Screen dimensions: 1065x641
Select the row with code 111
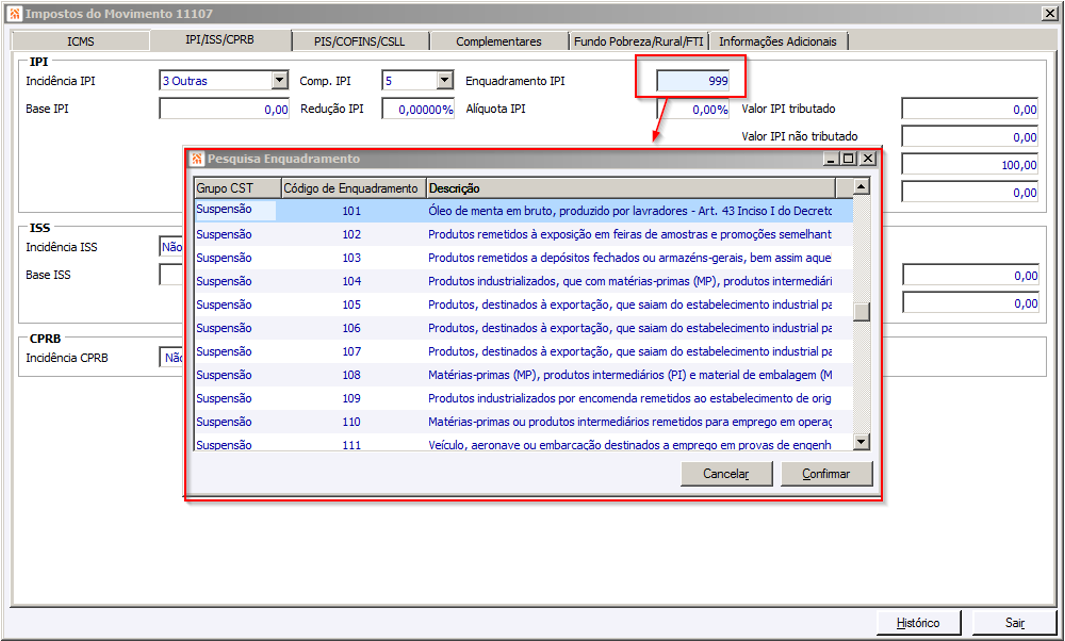click(523, 443)
